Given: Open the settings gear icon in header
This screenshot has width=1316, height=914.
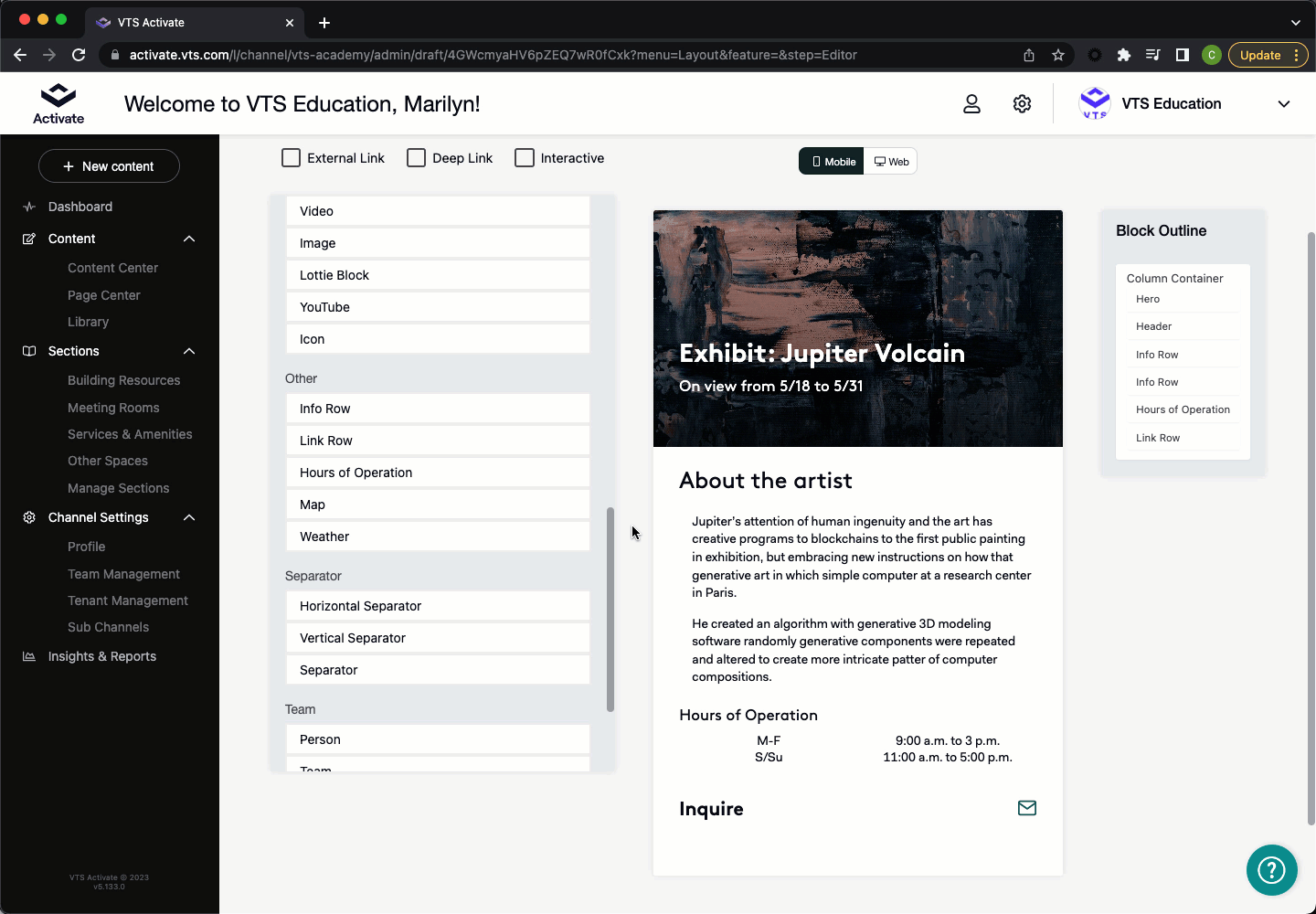Looking at the screenshot, I should (x=1022, y=104).
